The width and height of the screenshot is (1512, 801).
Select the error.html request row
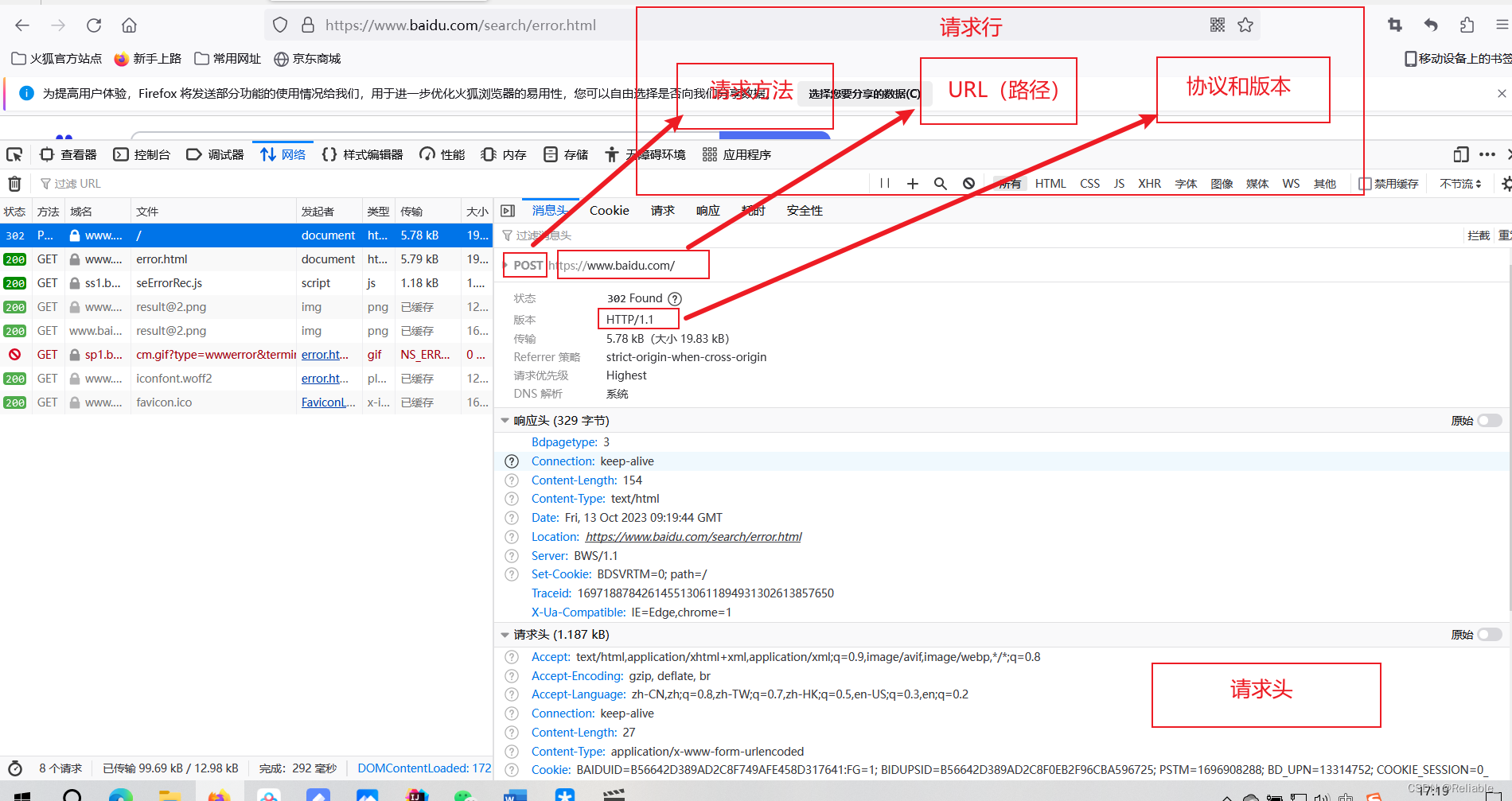click(247, 259)
